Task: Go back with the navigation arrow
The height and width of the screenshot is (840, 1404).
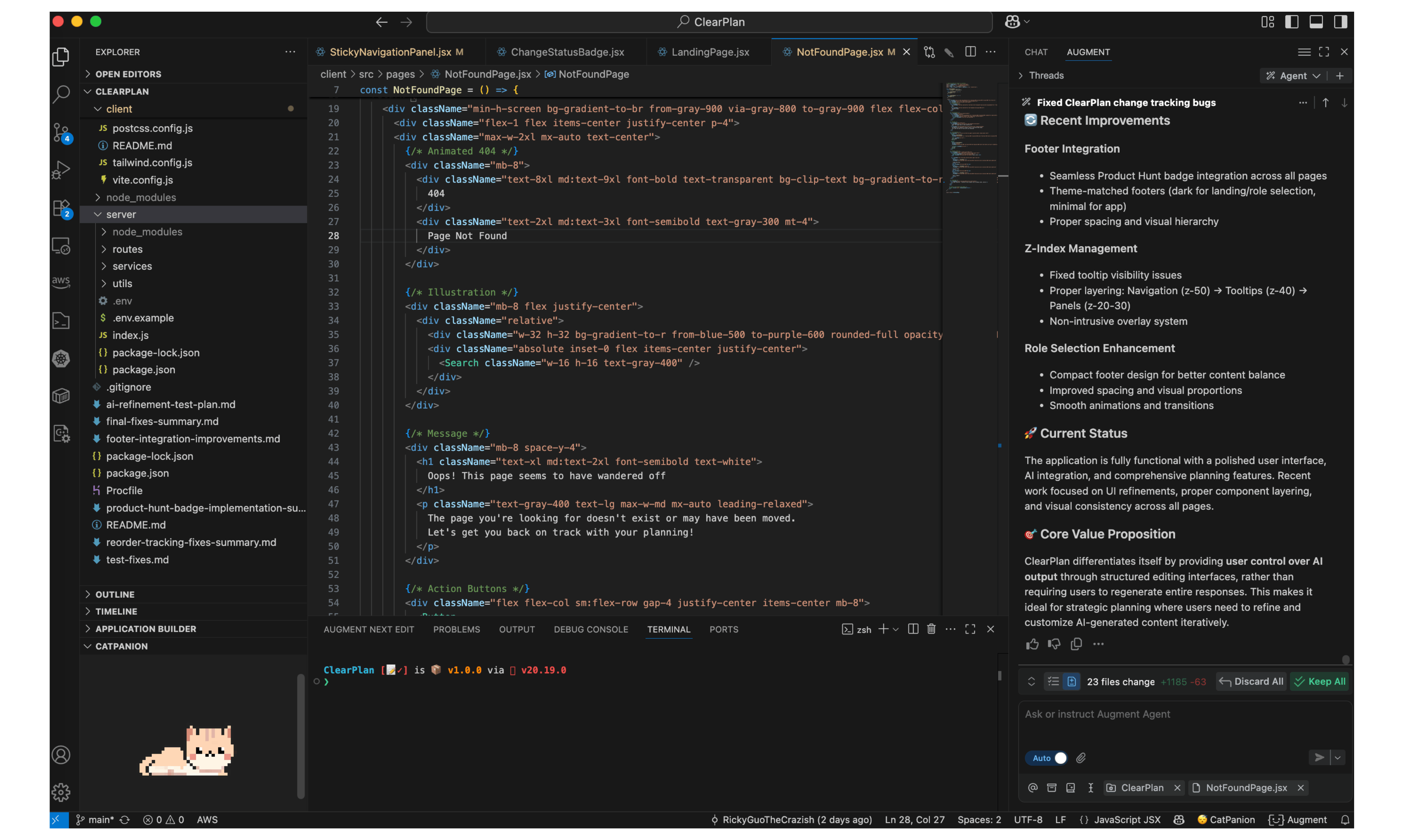Action: point(382,22)
